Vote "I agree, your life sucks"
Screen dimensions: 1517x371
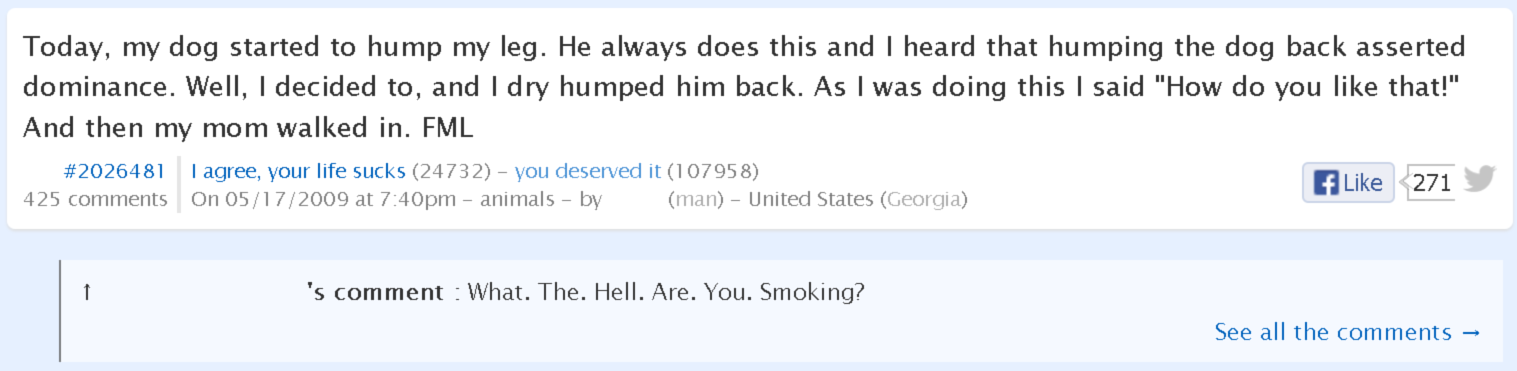point(298,171)
